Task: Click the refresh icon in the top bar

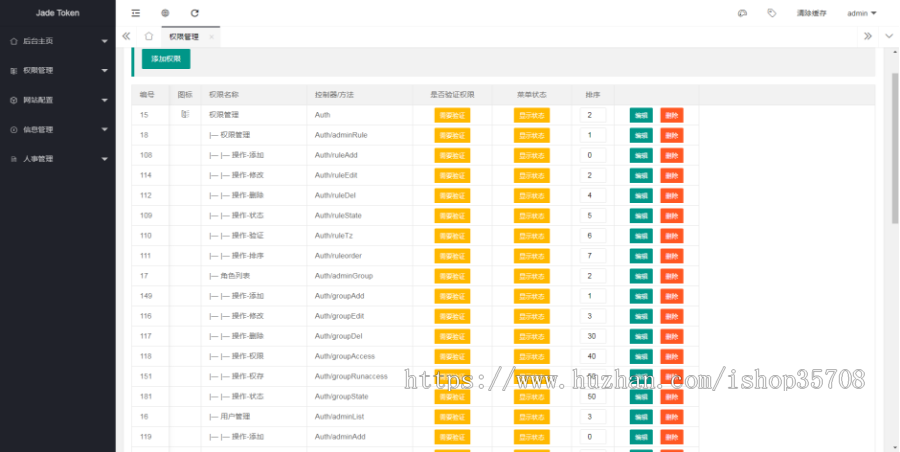Action: pos(194,13)
